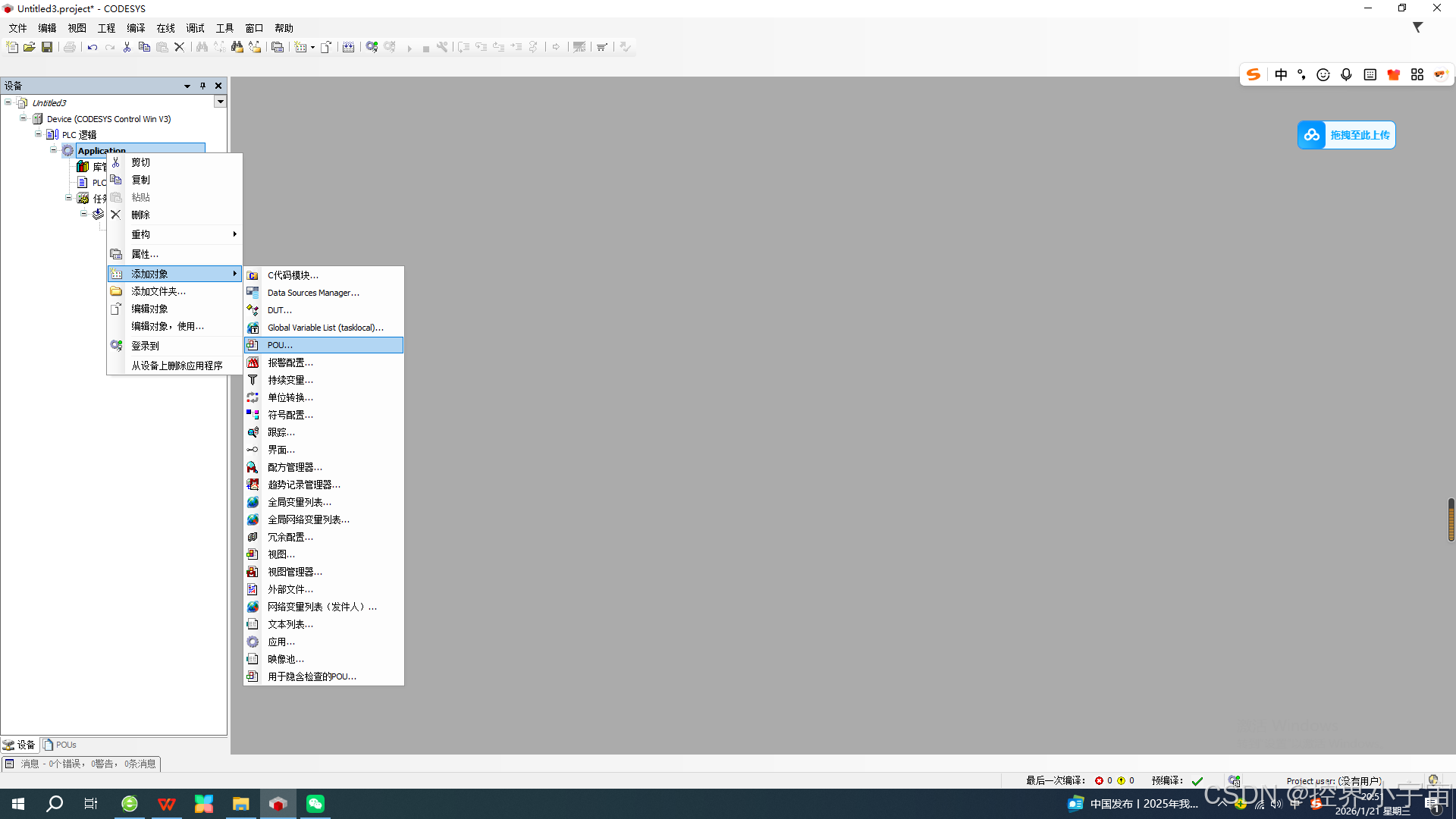The image size is (1456, 819).
Task: Collapse the Device (CODESYS Control Win V3) node
Action: [23, 118]
